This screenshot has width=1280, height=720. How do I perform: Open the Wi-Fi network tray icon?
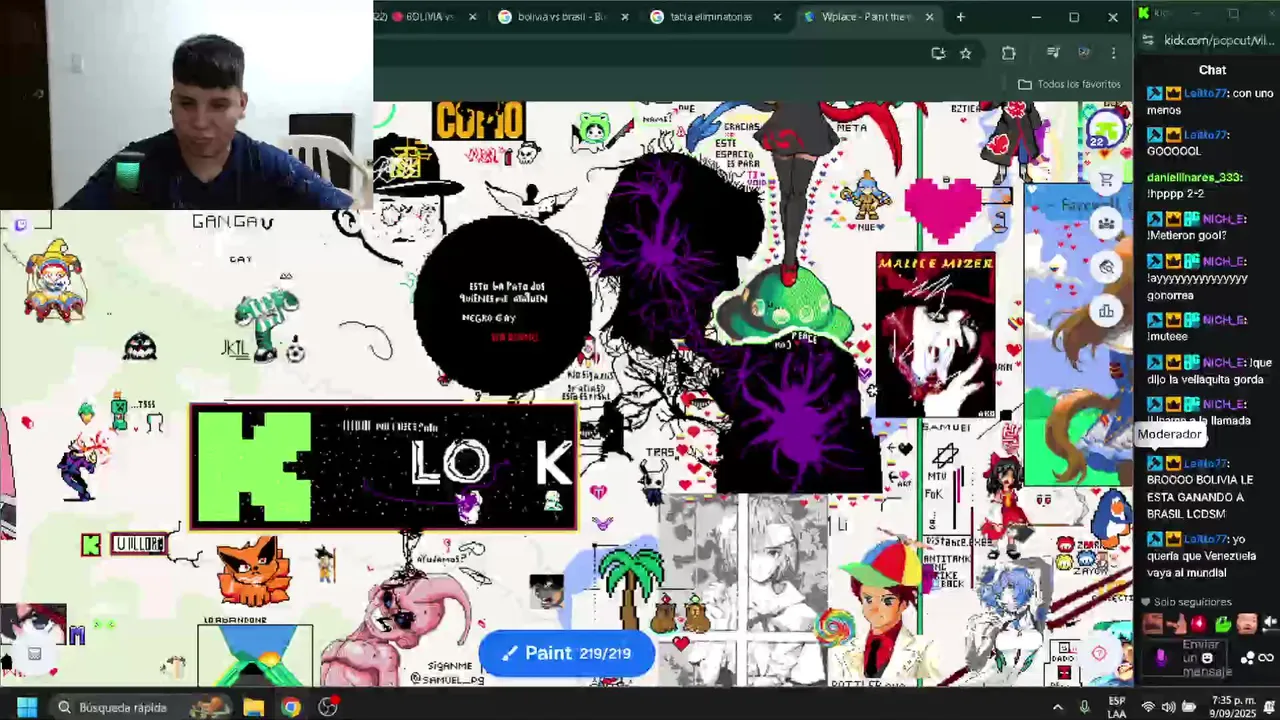click(x=1148, y=707)
